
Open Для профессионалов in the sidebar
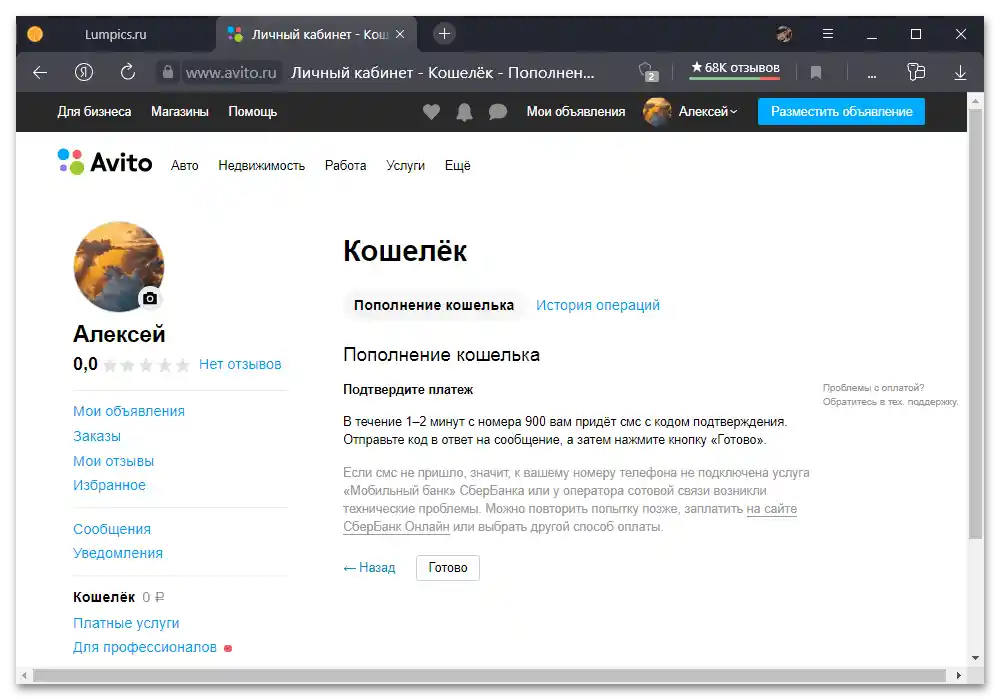tap(145, 647)
